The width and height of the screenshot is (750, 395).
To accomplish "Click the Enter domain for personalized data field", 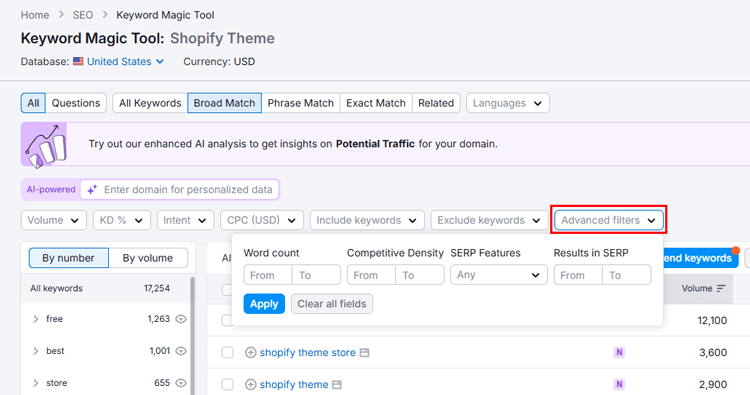I will tap(179, 189).
